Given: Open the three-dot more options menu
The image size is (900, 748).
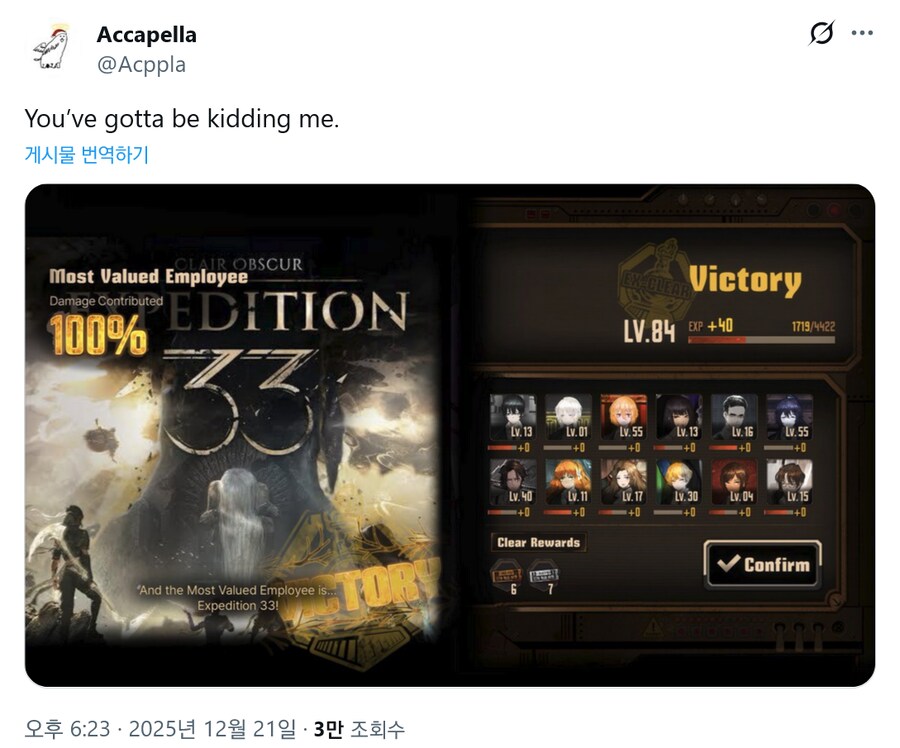Looking at the screenshot, I should click(862, 33).
